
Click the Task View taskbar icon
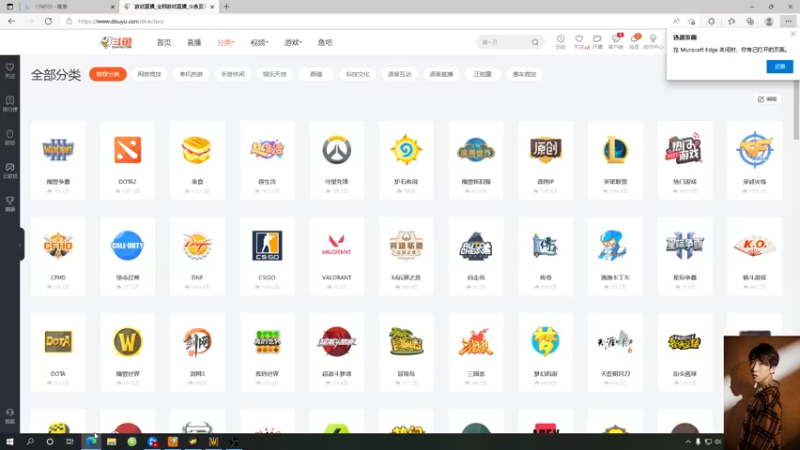70,442
